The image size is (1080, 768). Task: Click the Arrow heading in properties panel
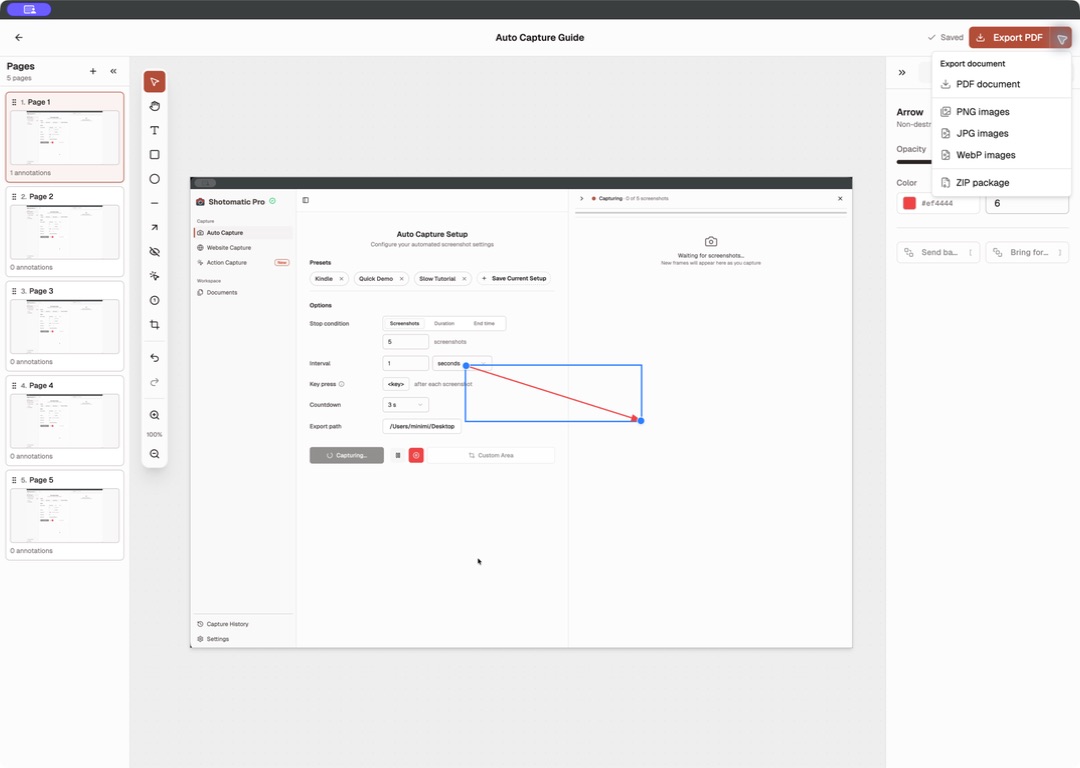pyautogui.click(x=909, y=112)
